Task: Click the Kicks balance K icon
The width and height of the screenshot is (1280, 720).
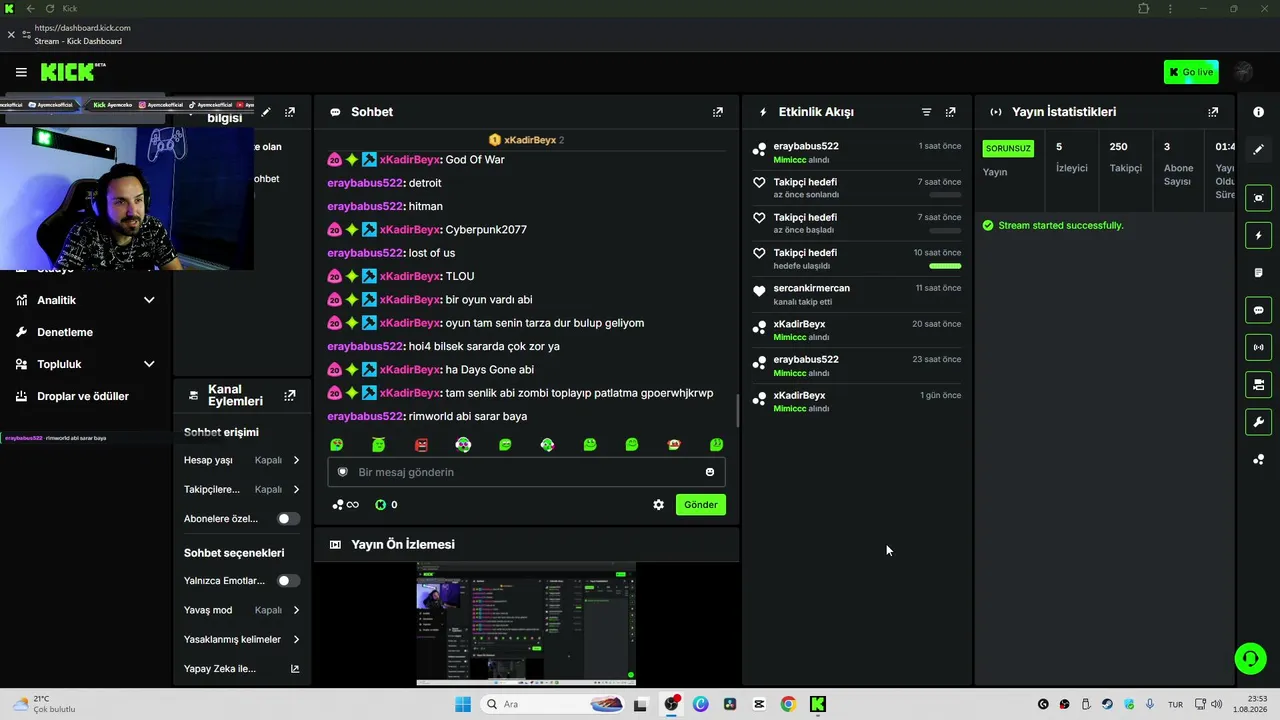Action: 380,505
